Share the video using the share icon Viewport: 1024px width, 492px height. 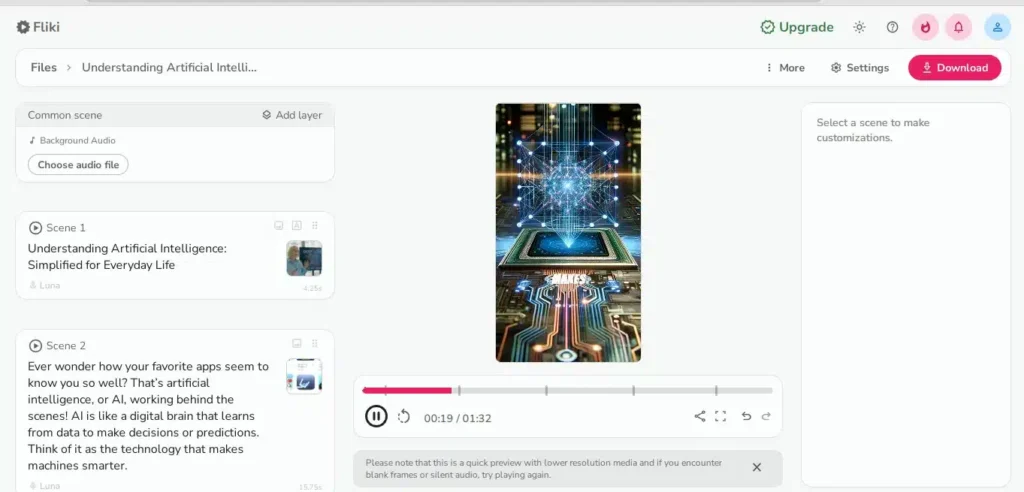coord(699,416)
